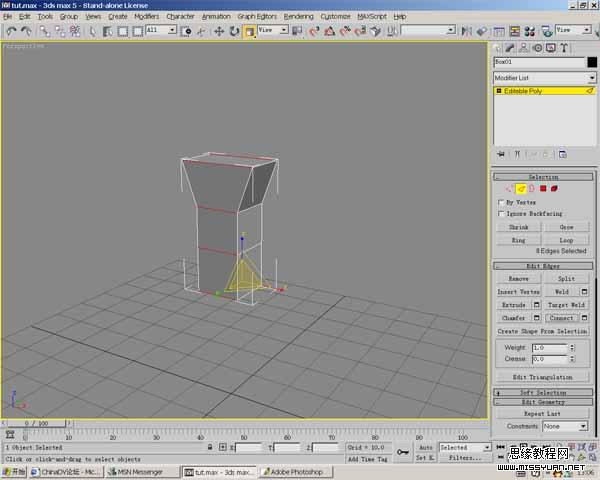600x480 pixels.
Task: Click the Undo arrow icon
Action: 11,31
